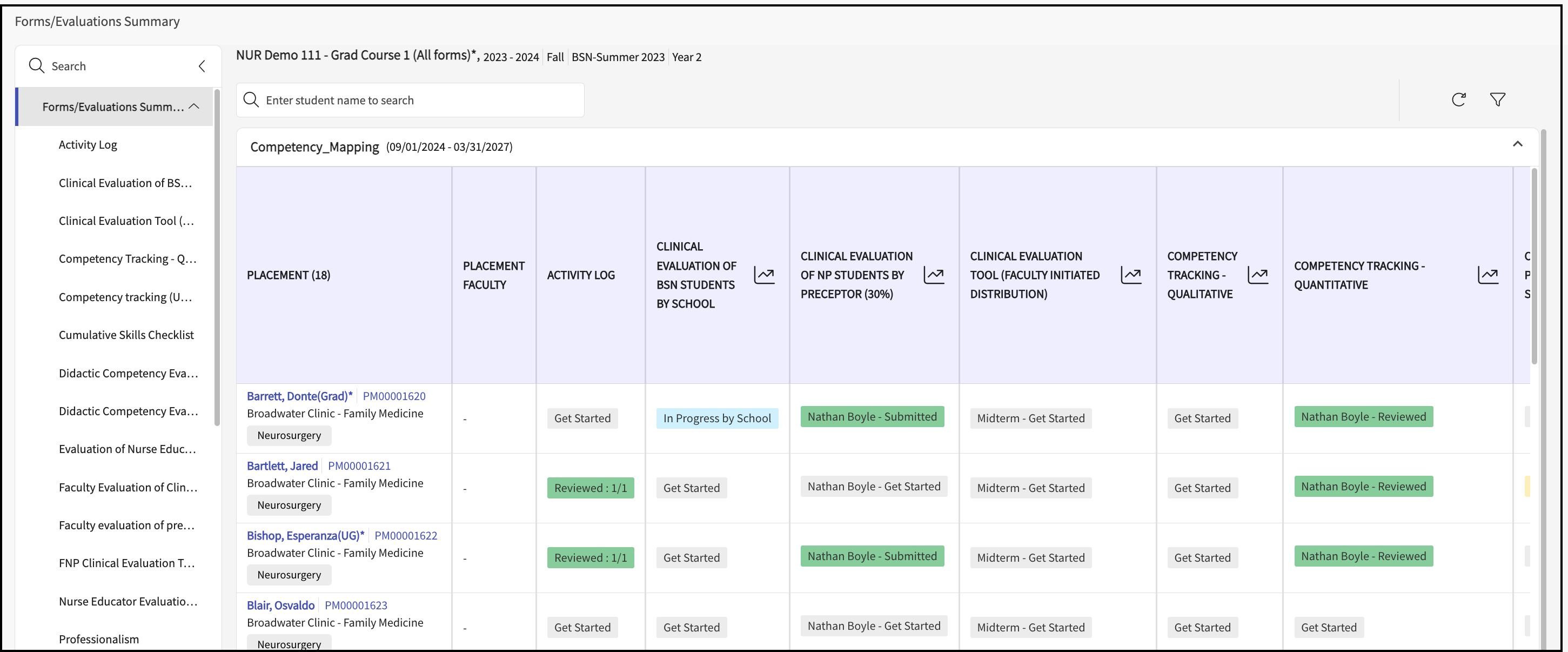
Task: Collapse the sidebar with left chevron
Action: click(202, 66)
